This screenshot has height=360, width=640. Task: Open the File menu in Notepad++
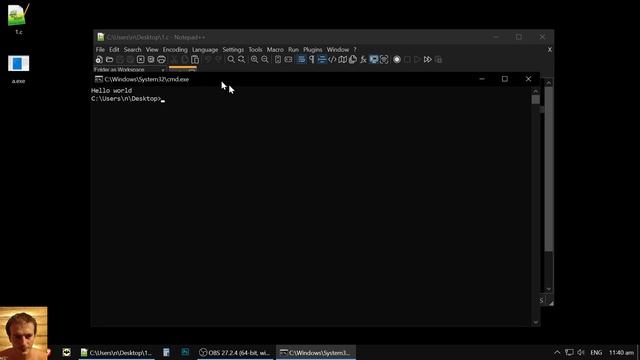(x=100, y=49)
